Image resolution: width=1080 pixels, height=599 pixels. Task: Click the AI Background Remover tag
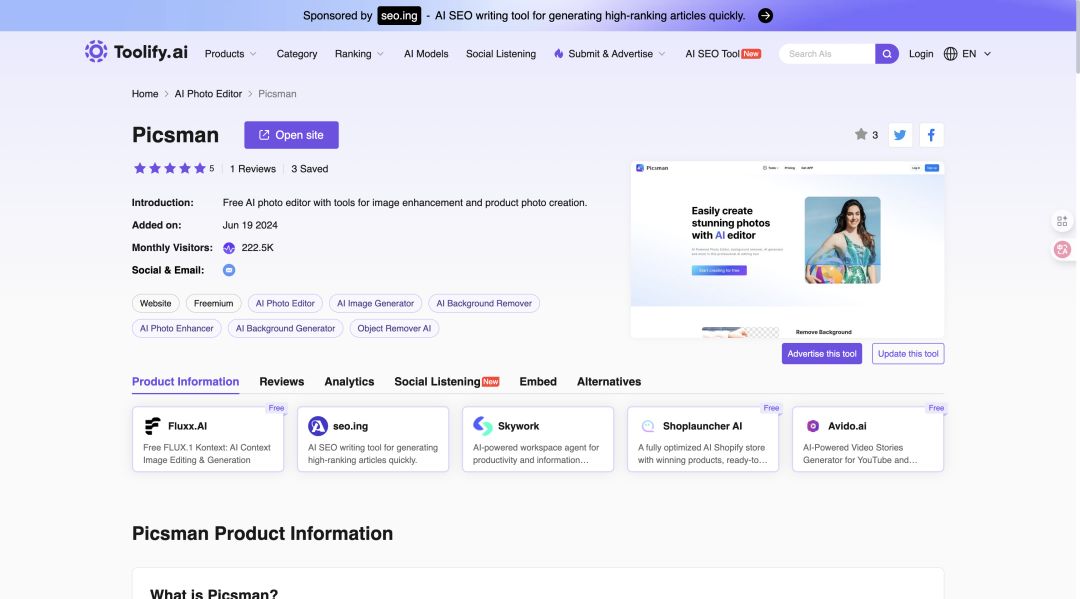(484, 304)
